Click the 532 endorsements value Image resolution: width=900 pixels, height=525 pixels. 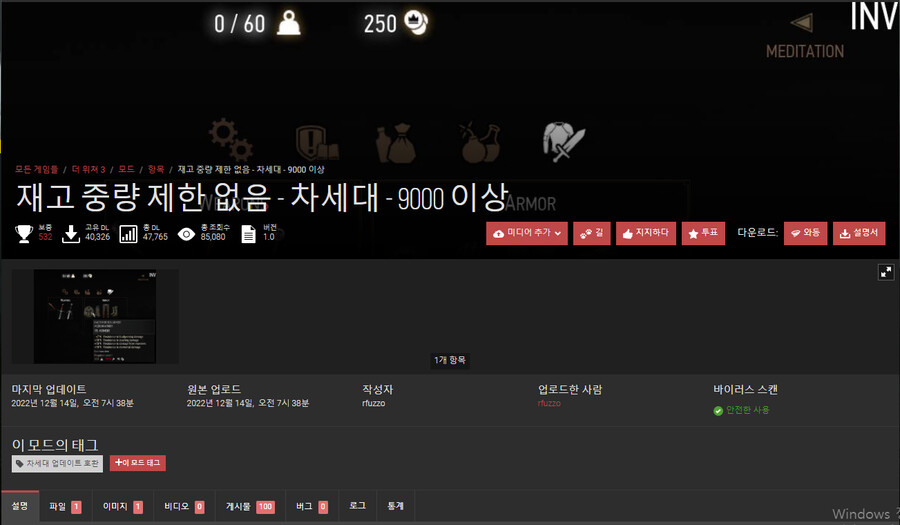pos(45,237)
